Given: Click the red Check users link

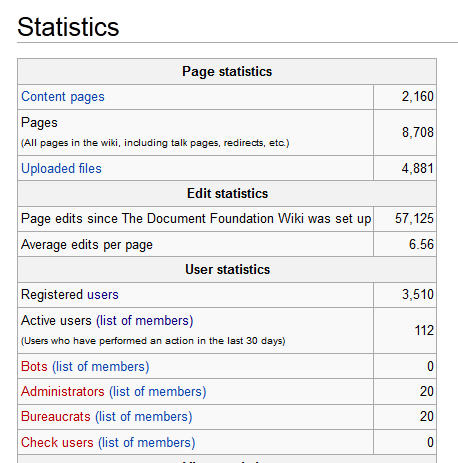Looking at the screenshot, I should click(x=57, y=442).
